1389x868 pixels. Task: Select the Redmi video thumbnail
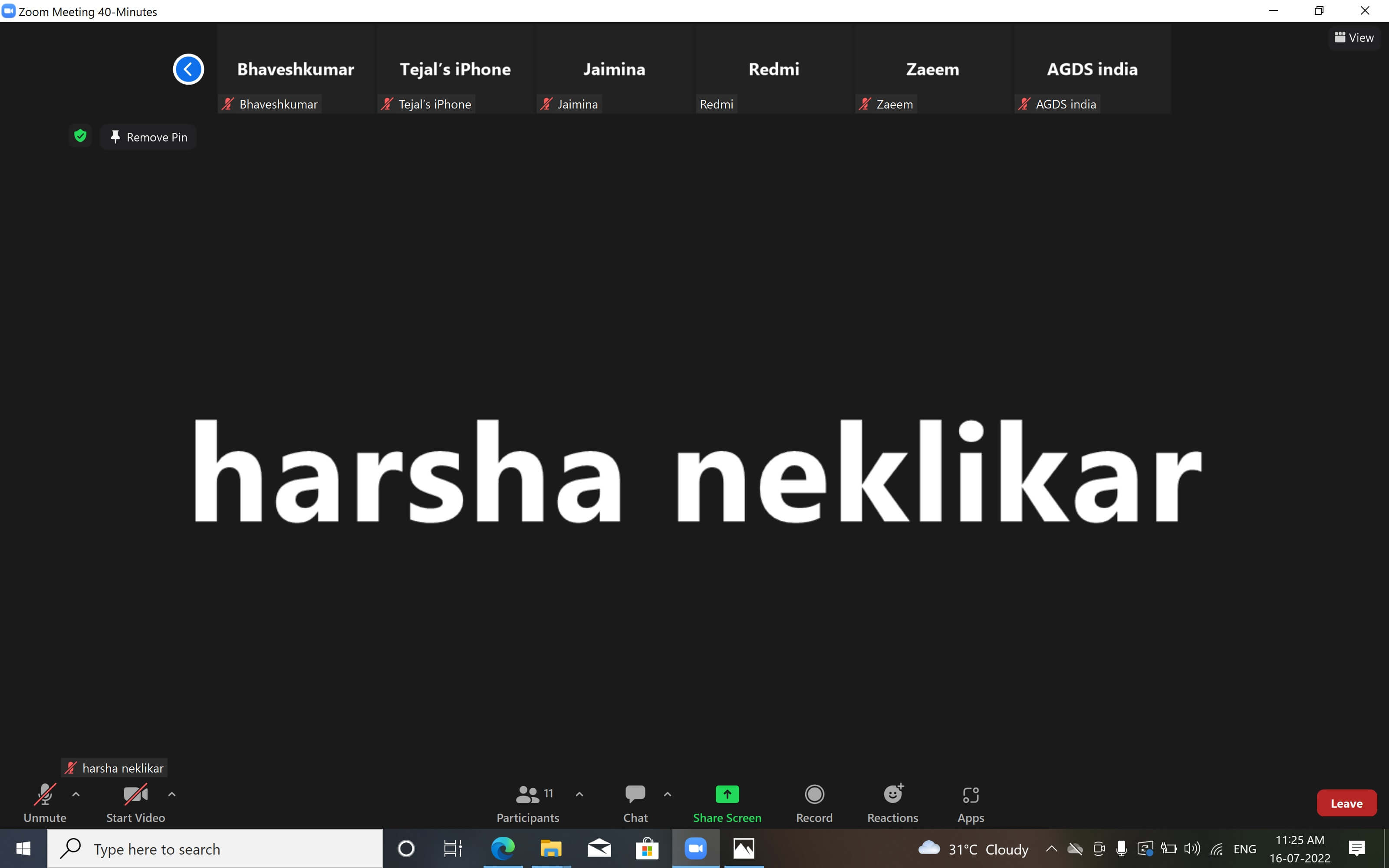pos(773,69)
